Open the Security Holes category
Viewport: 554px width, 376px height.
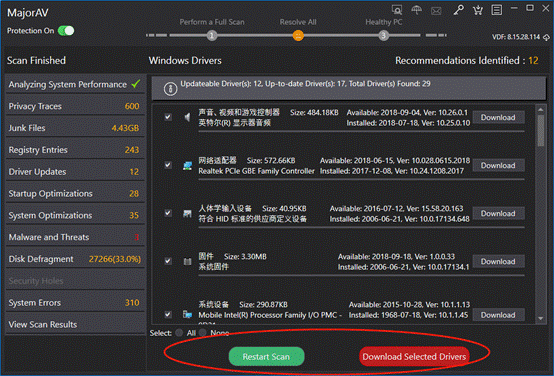point(75,281)
